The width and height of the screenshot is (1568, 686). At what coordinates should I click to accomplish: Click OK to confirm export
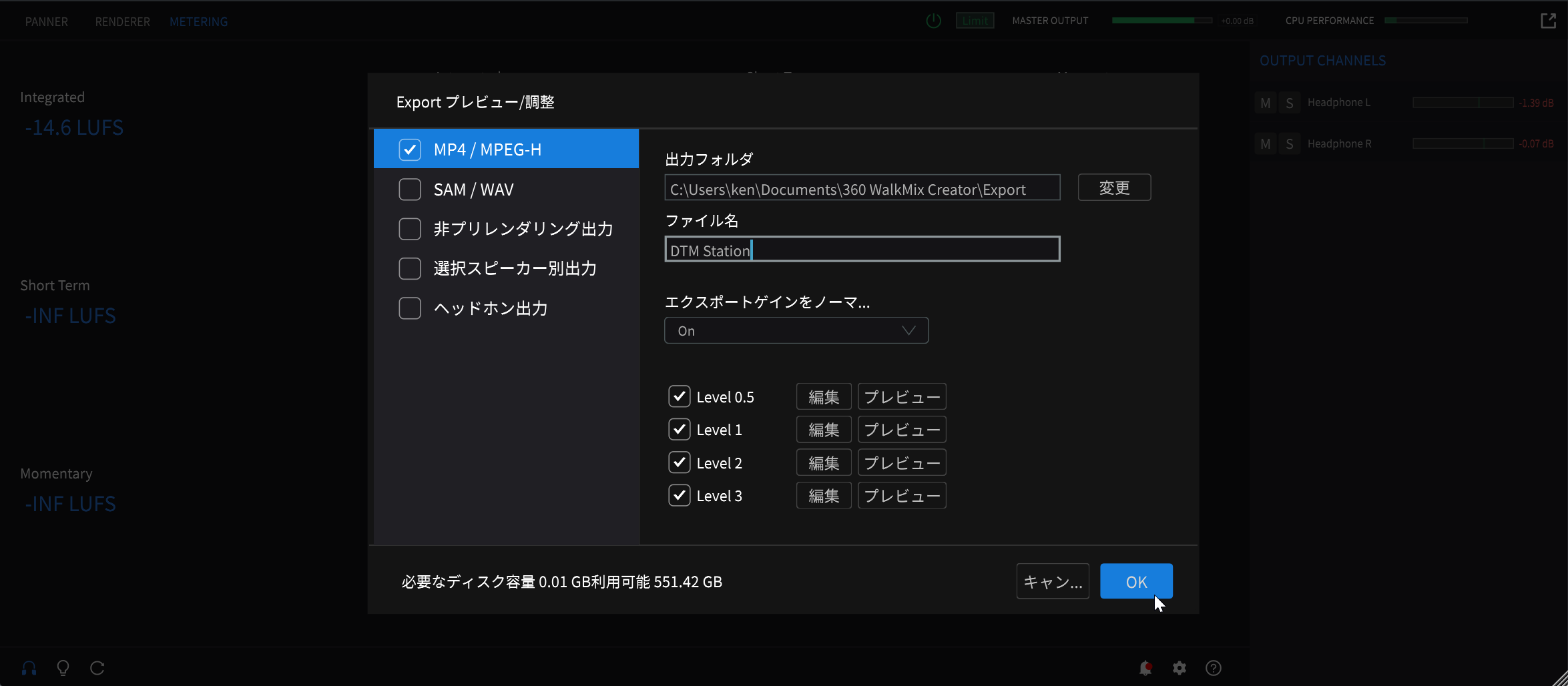[1135, 582]
